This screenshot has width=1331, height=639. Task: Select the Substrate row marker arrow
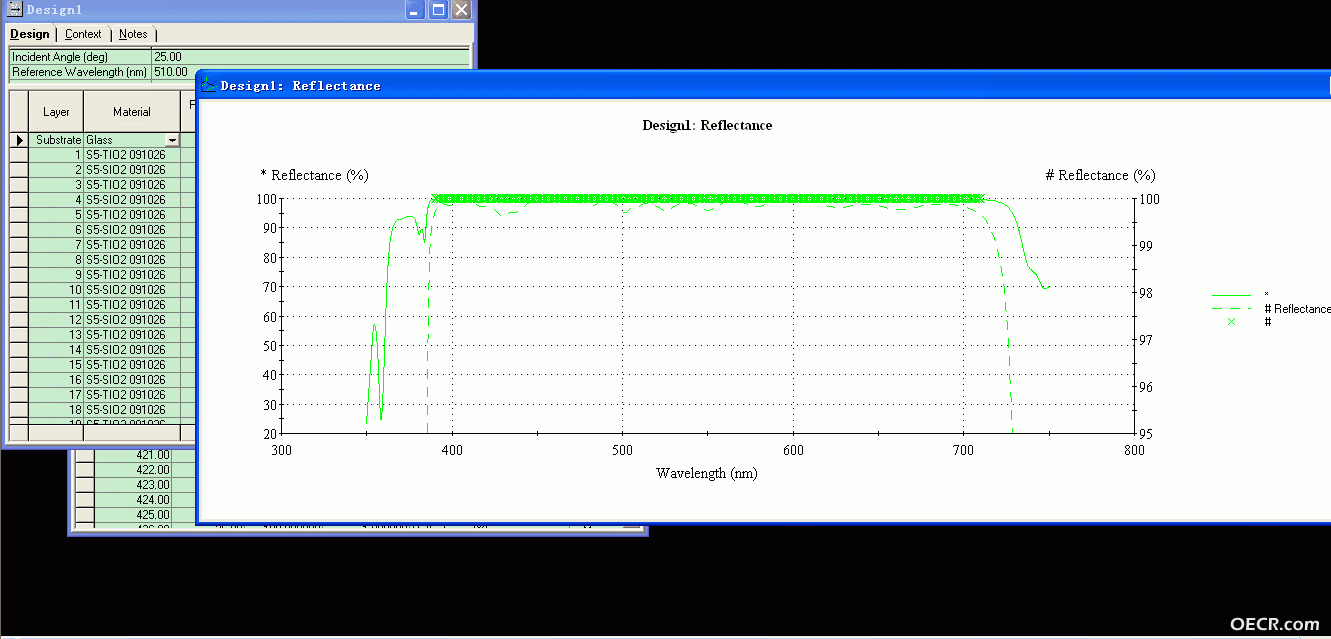pos(19,140)
